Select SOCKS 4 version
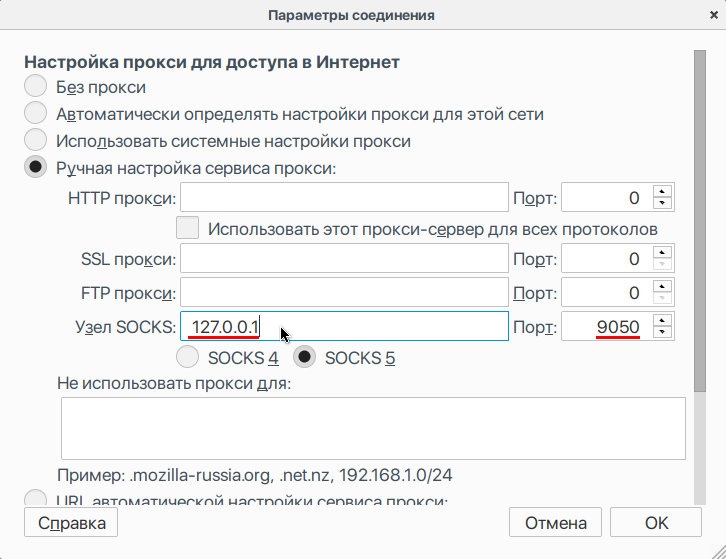The width and height of the screenshot is (726, 559). tap(187, 357)
